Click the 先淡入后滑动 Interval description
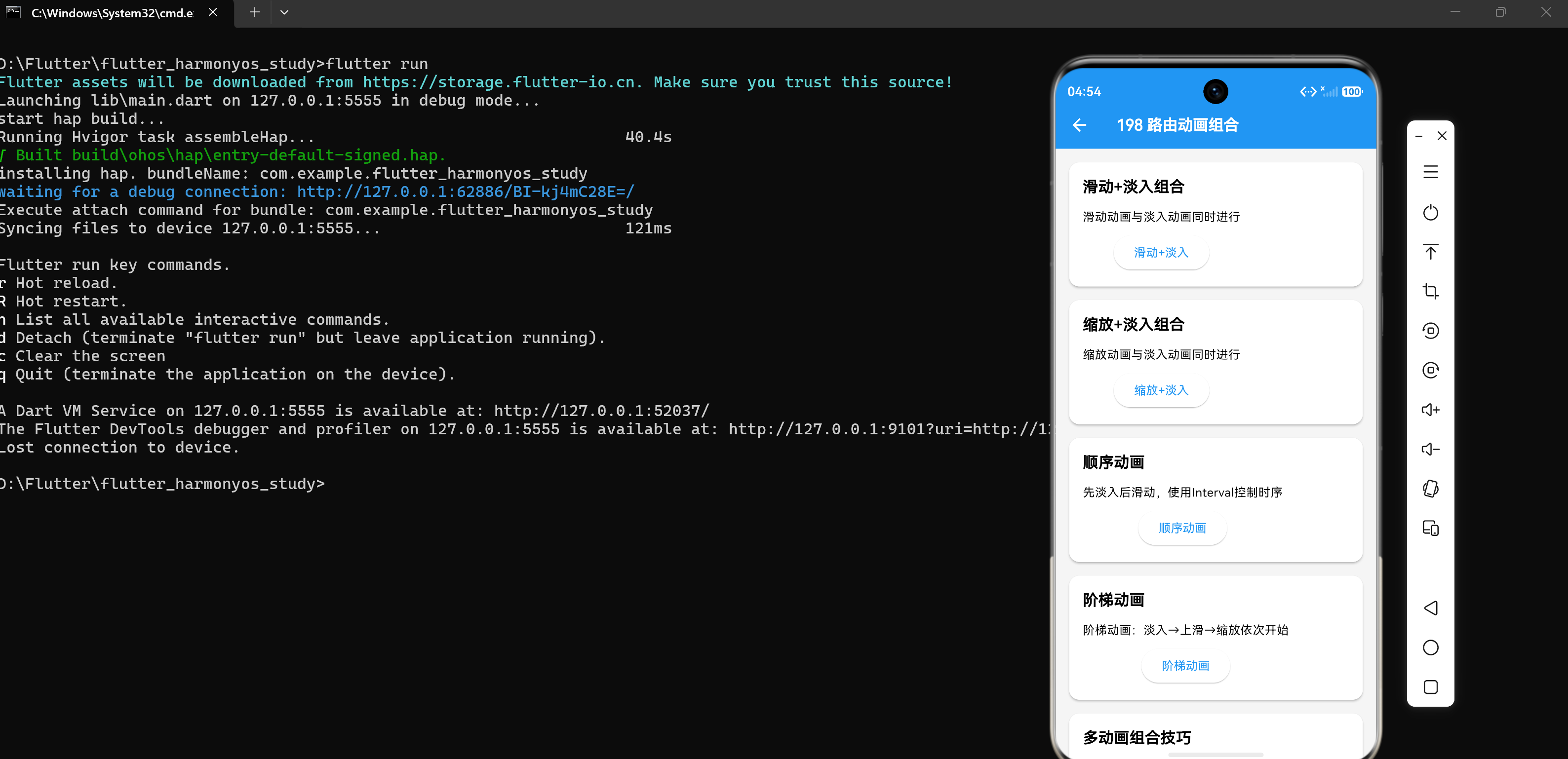The height and width of the screenshot is (759, 1568). (1182, 493)
